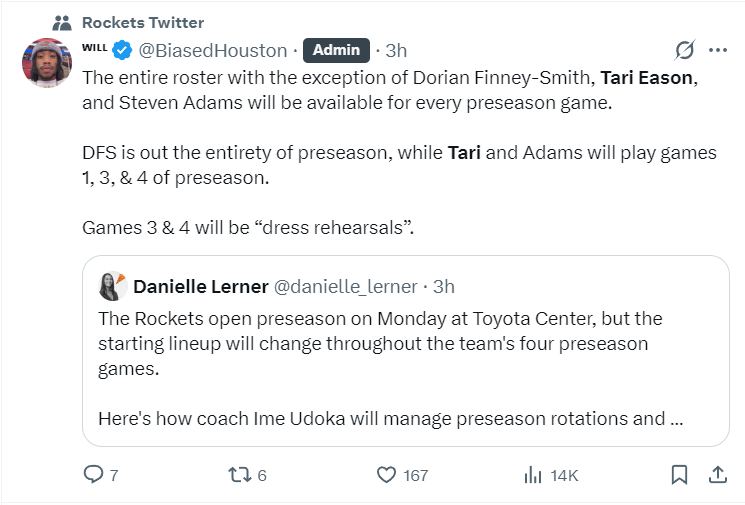The width and height of the screenshot is (745, 505).
Task: Click the @danielle_lerner handle
Action: [345, 287]
